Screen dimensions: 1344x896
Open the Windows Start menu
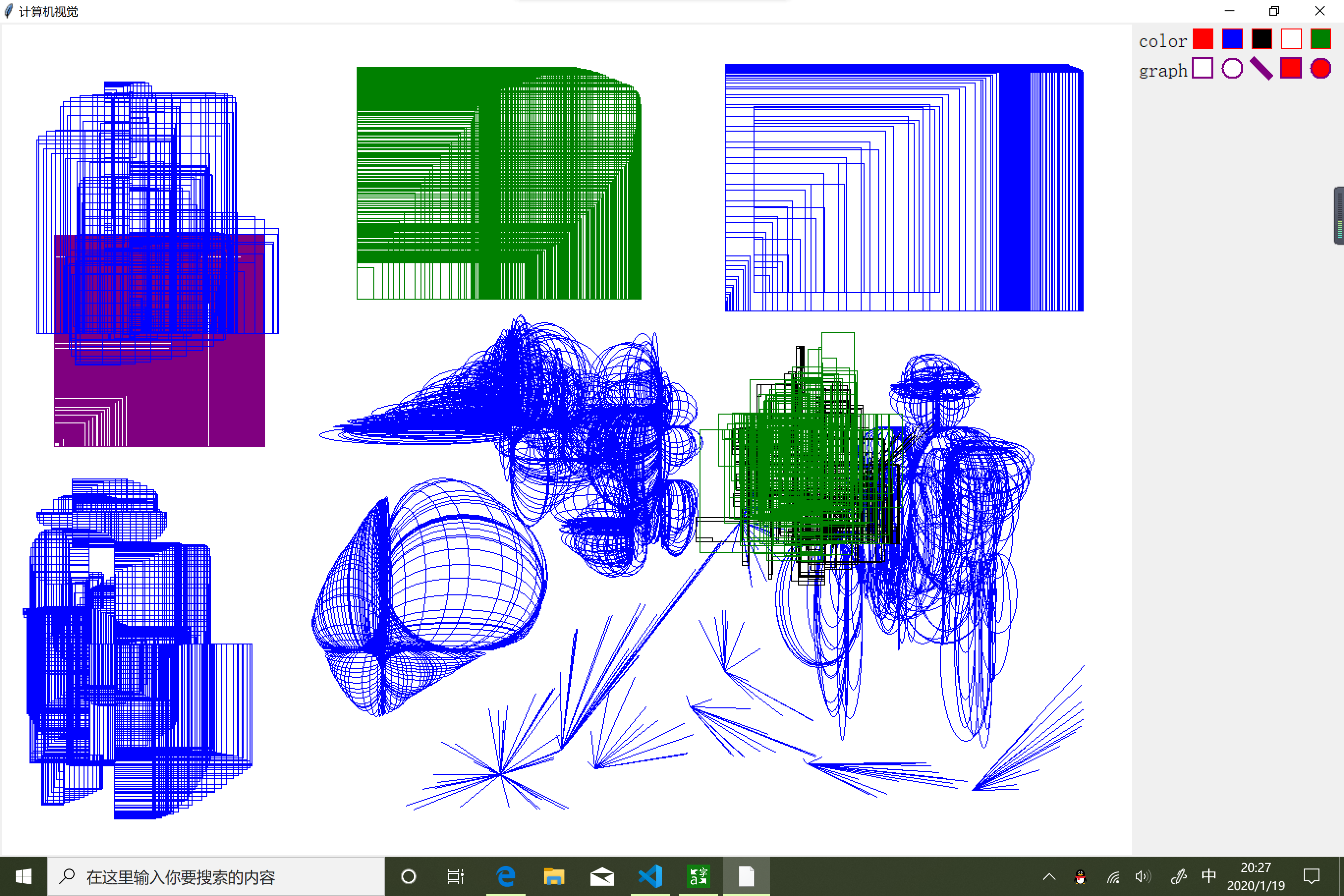(x=24, y=876)
